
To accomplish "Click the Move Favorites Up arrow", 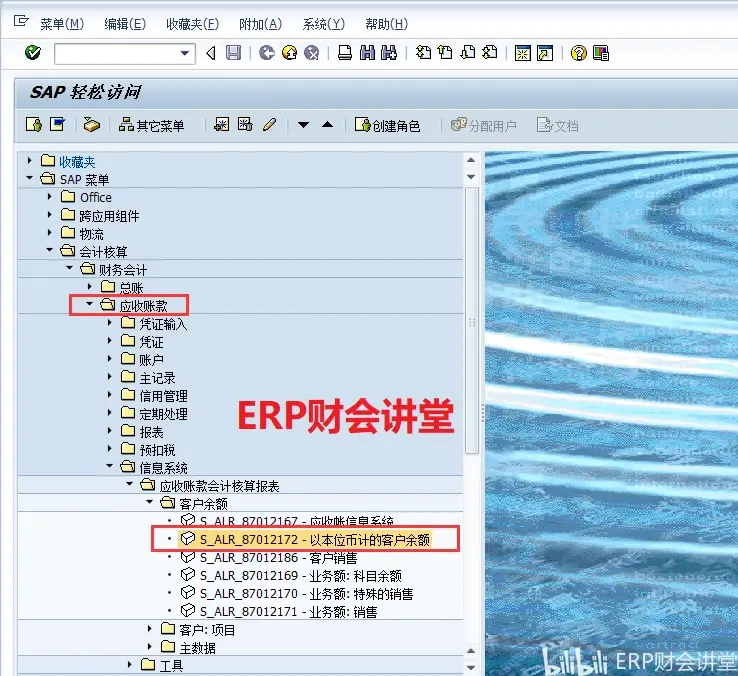I will [328, 125].
